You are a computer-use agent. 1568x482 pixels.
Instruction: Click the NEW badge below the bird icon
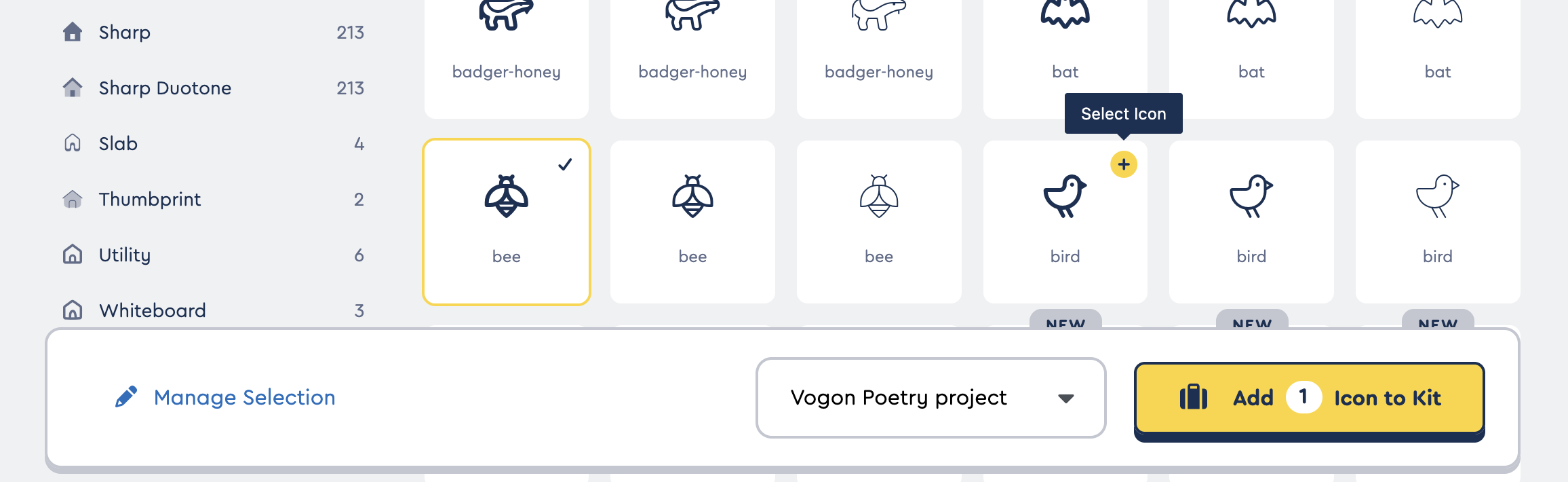pyautogui.click(x=1065, y=325)
